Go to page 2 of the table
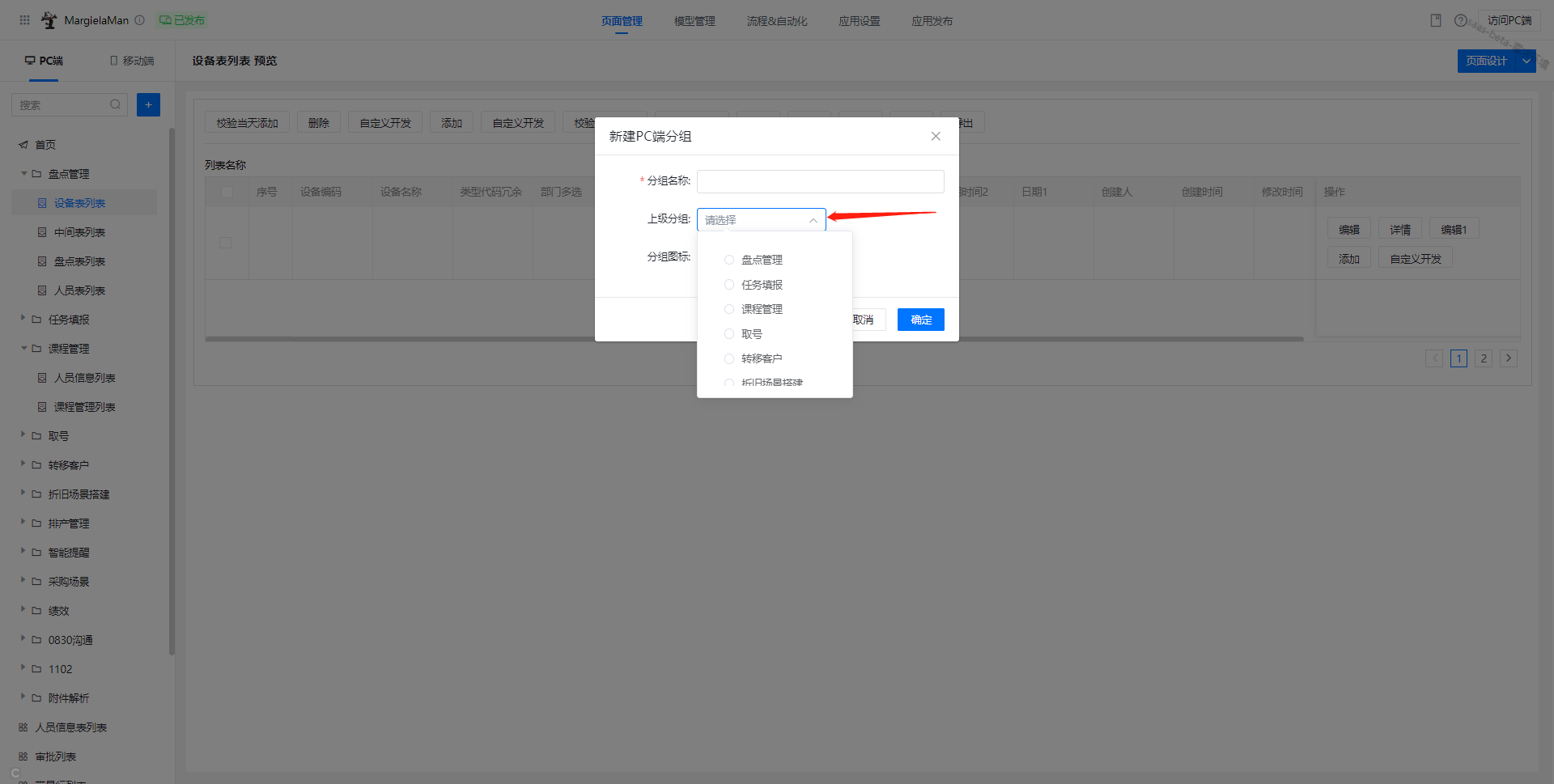The image size is (1554, 784). pos(1484,358)
